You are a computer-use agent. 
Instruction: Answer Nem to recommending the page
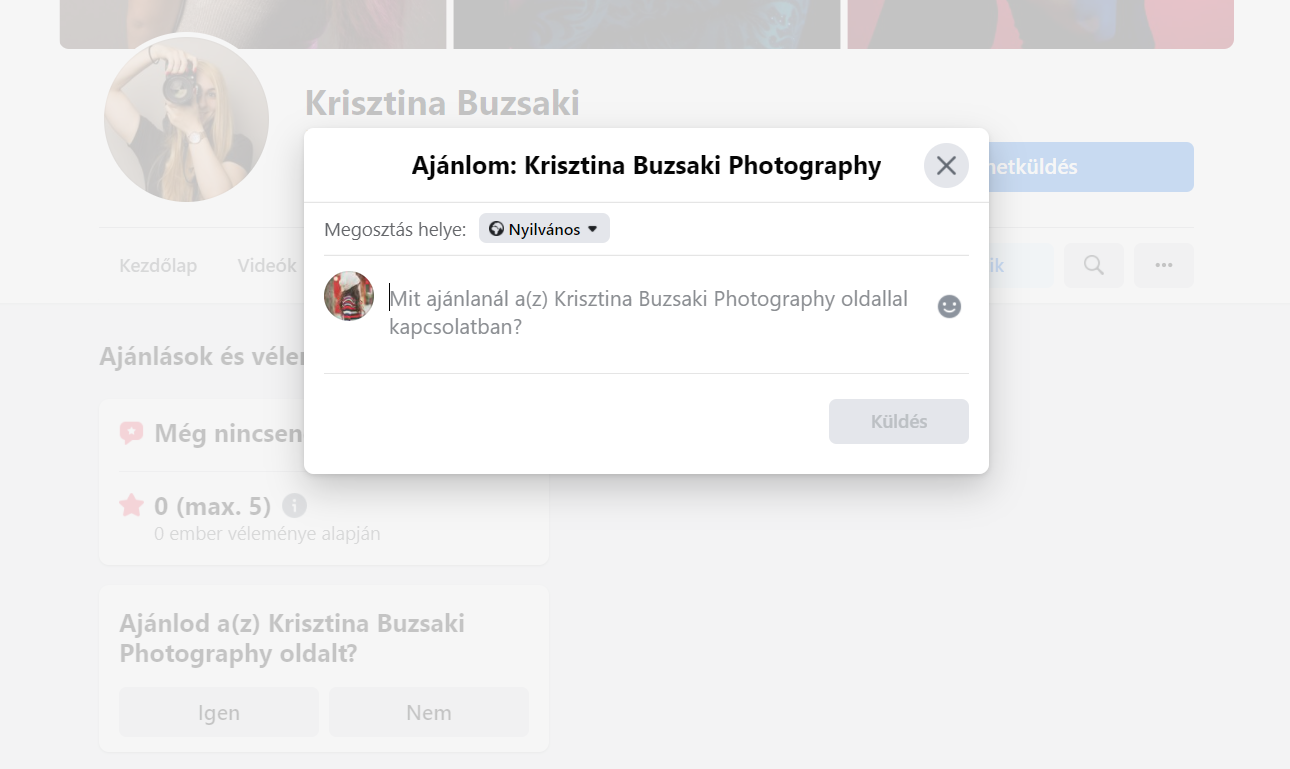(x=429, y=712)
